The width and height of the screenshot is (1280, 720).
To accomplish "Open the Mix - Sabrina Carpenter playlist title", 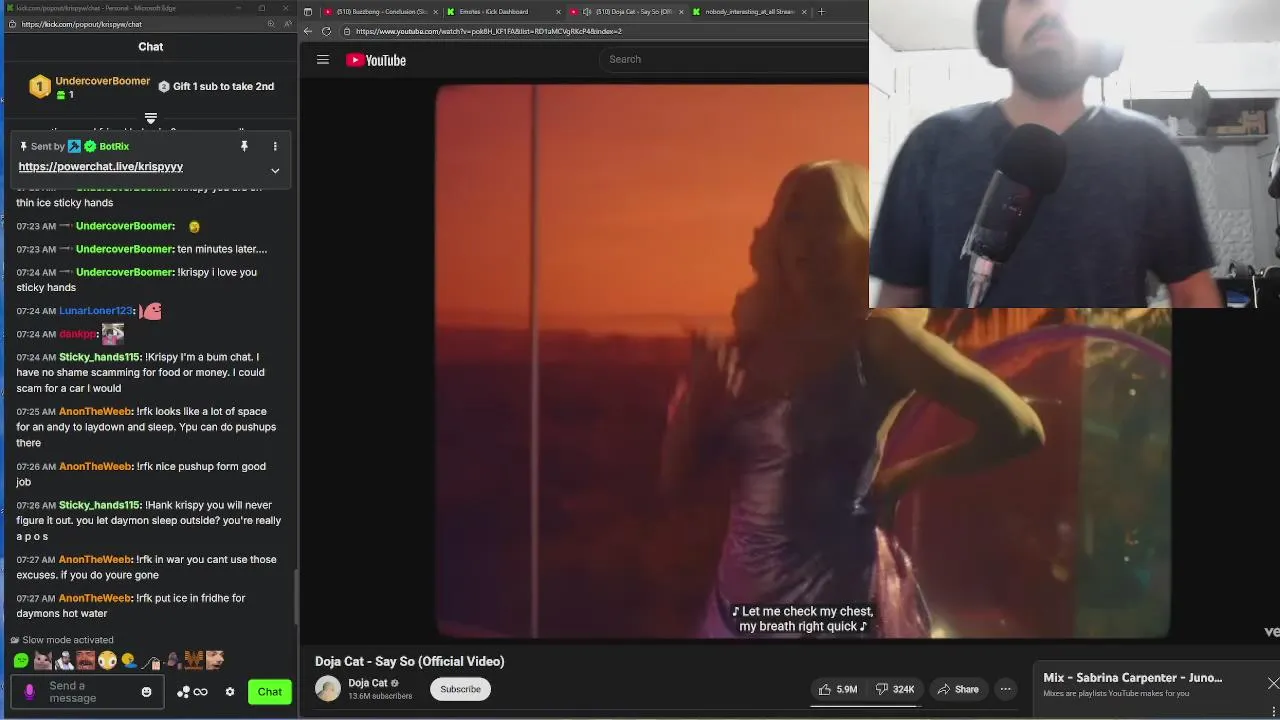I will (1132, 678).
